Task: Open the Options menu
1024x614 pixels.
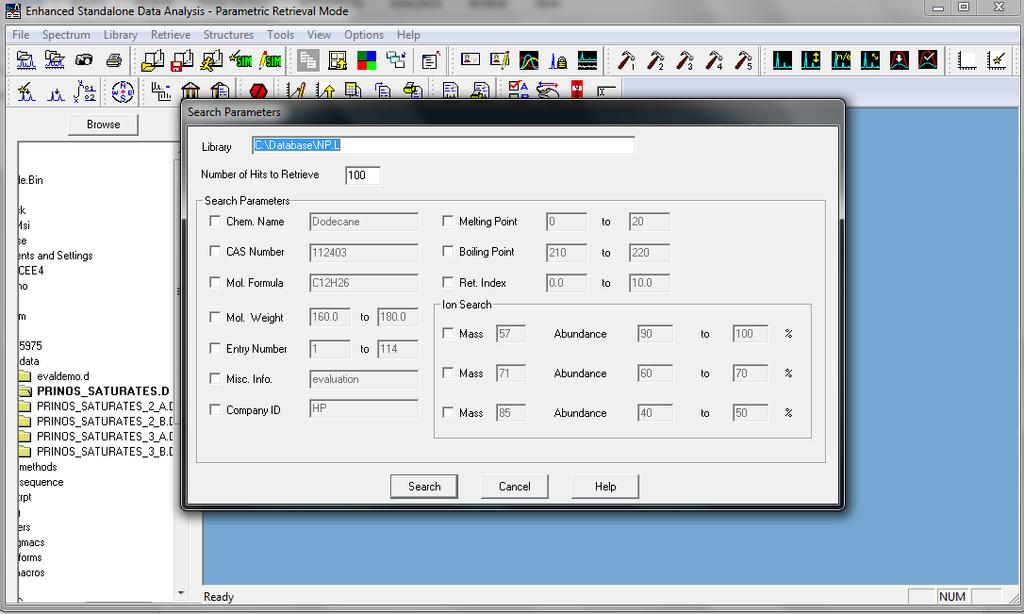Action: (364, 35)
